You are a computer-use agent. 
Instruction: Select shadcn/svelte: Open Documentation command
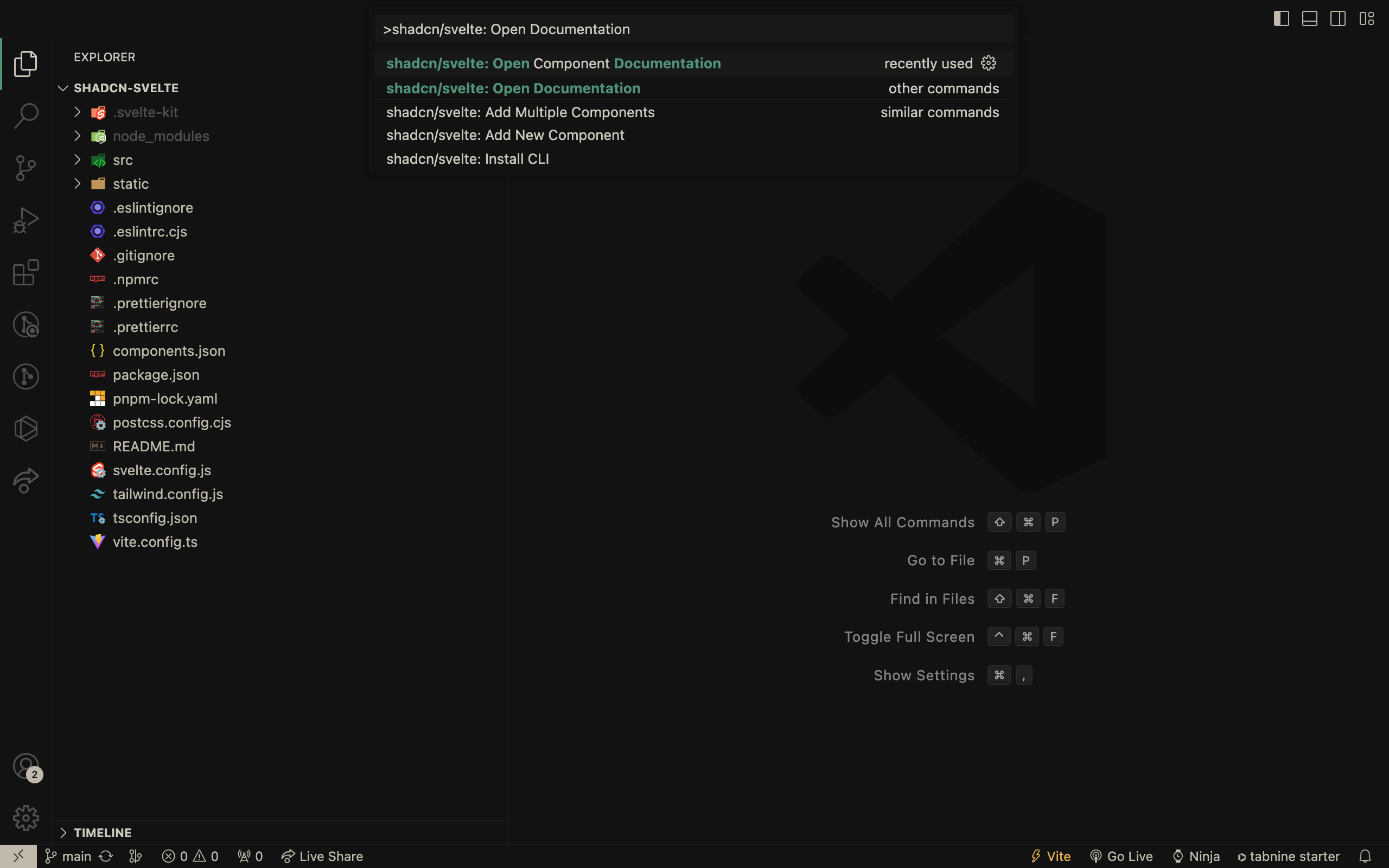tap(513, 88)
